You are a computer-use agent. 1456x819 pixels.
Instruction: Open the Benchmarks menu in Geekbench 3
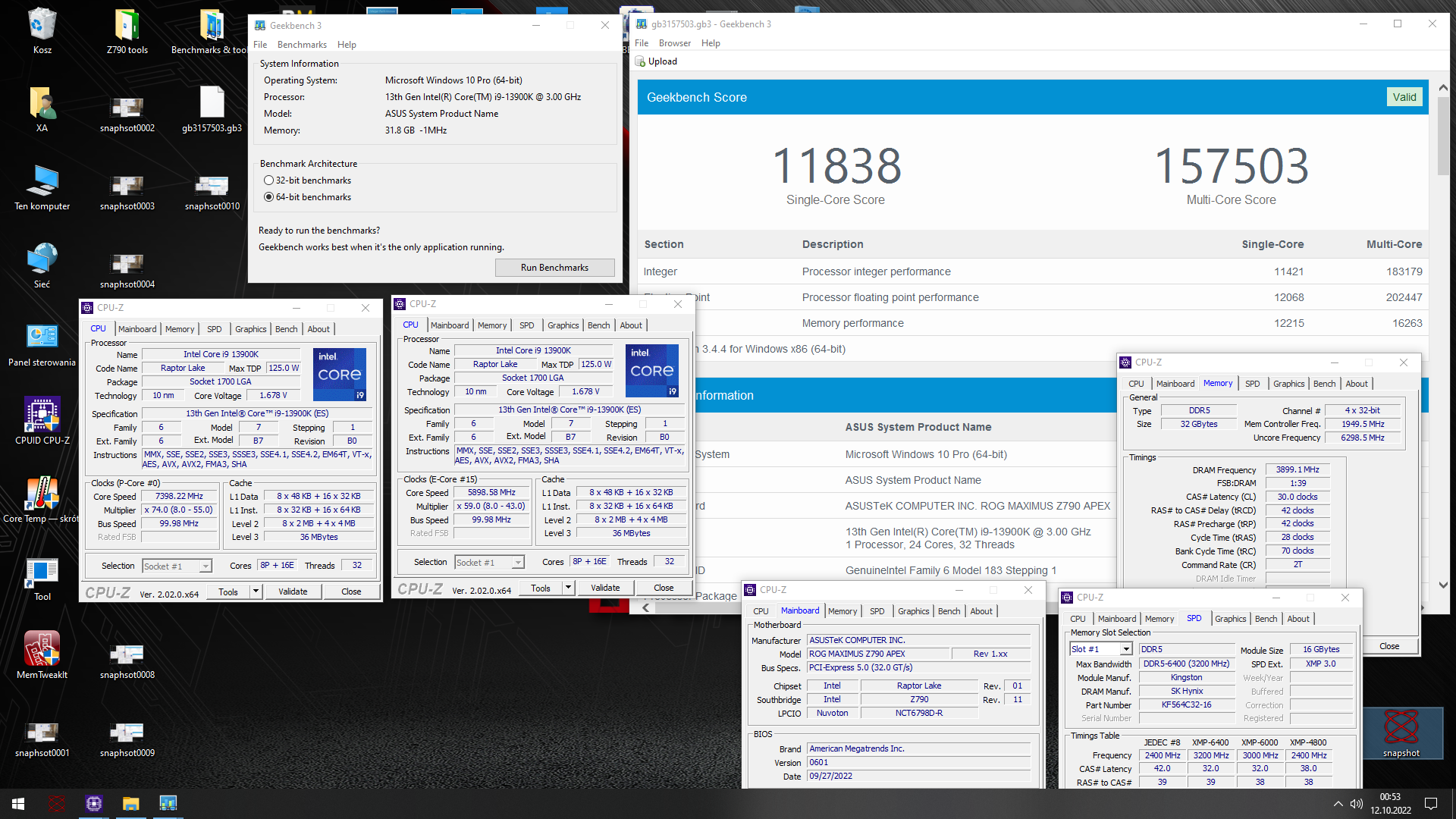302,45
